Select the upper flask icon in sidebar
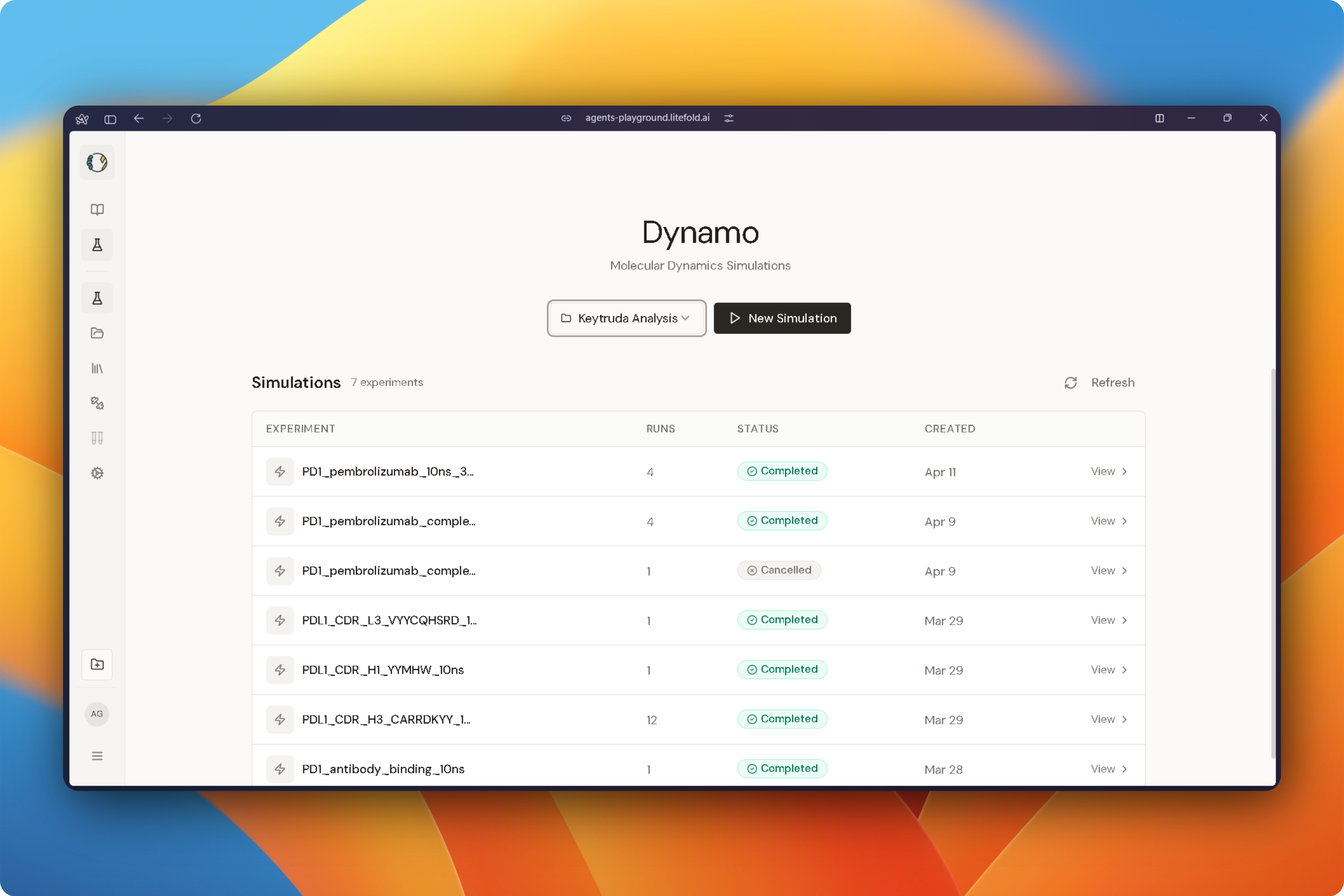This screenshot has width=1344, height=896. click(x=97, y=245)
